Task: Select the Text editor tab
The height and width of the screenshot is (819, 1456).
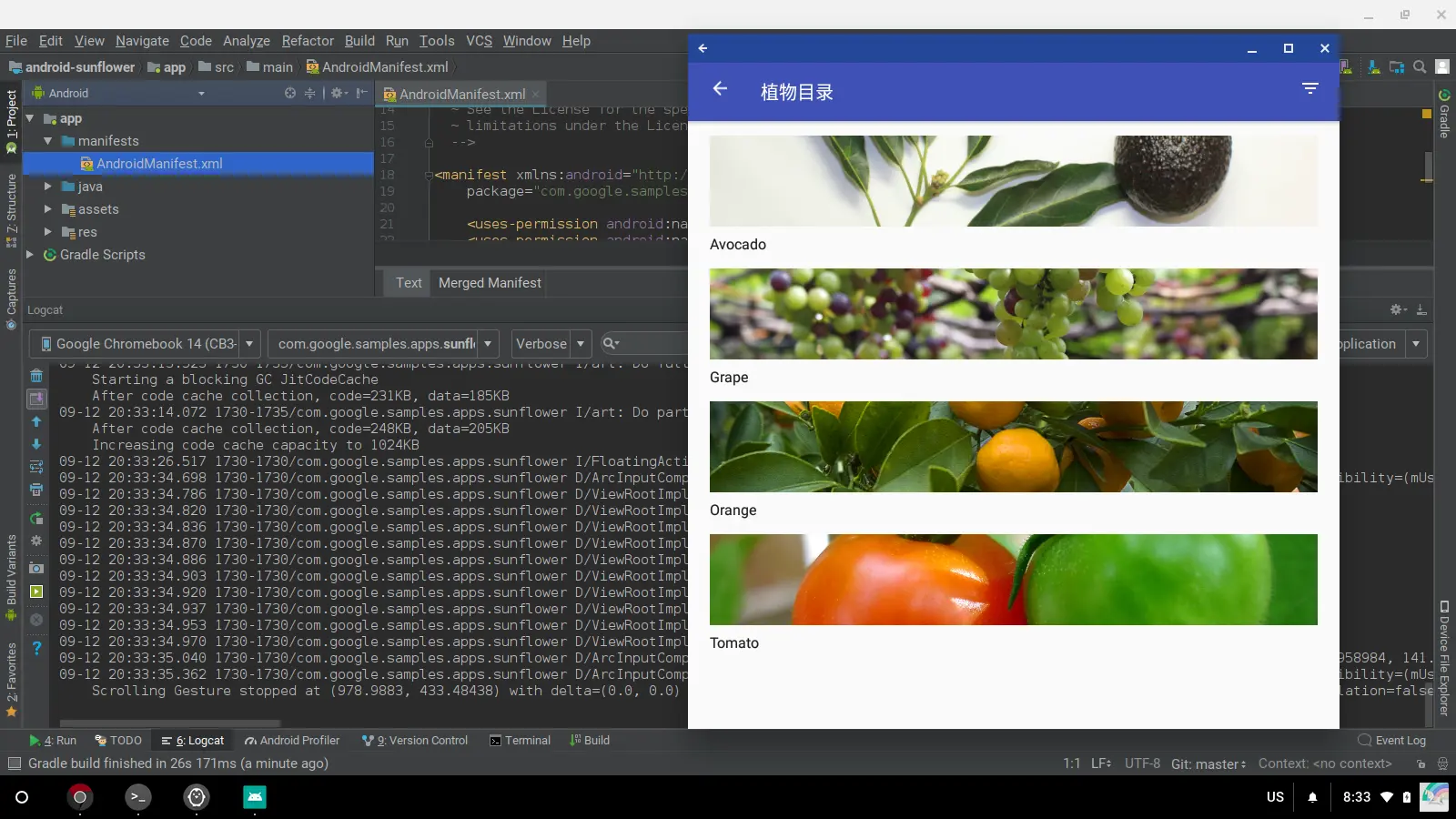Action: 409,283
